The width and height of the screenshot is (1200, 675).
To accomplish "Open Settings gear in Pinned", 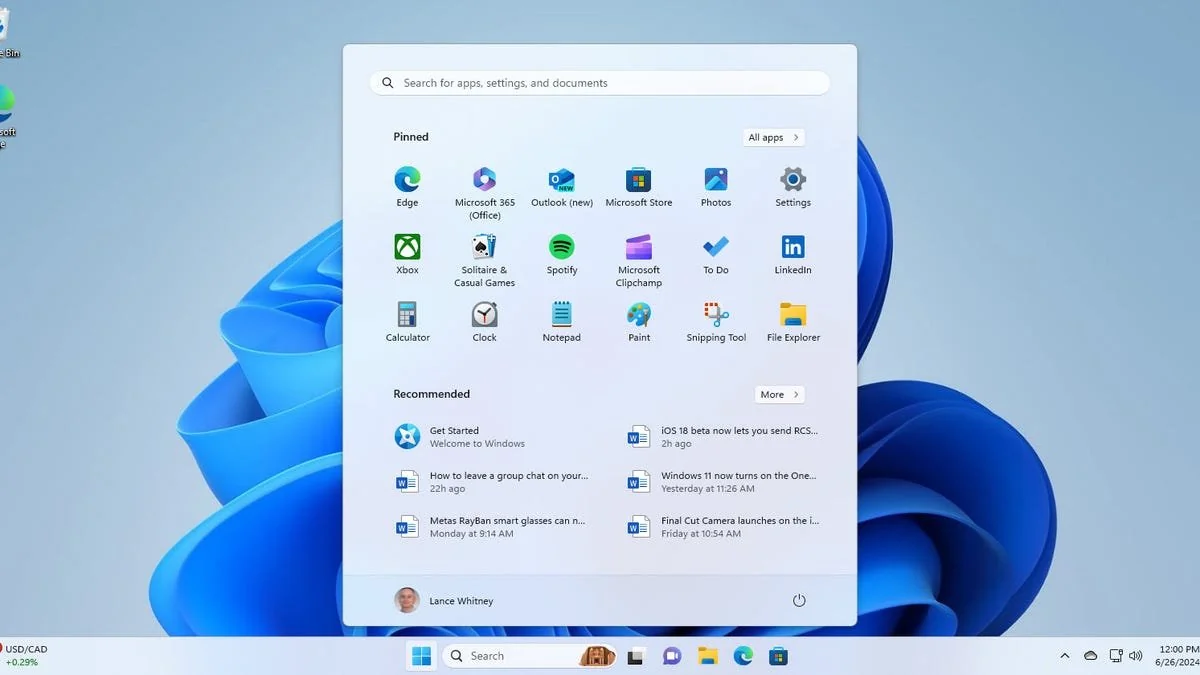I will [793, 186].
